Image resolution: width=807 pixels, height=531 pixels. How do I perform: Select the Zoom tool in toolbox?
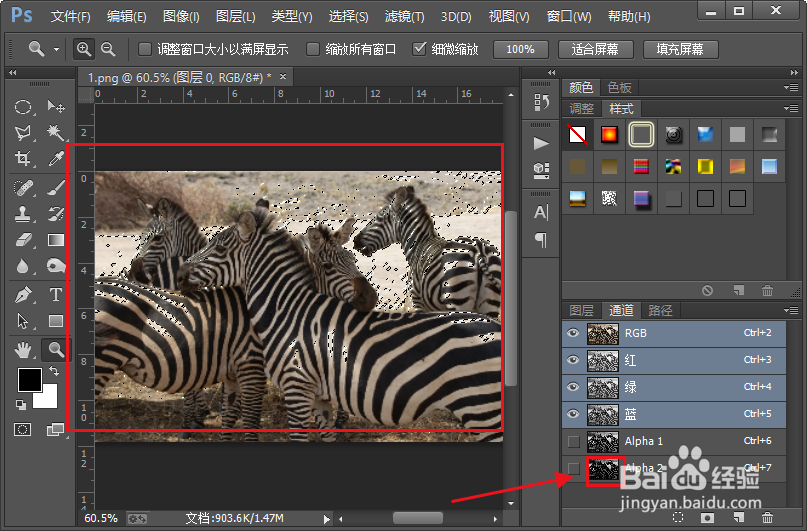click(56, 350)
